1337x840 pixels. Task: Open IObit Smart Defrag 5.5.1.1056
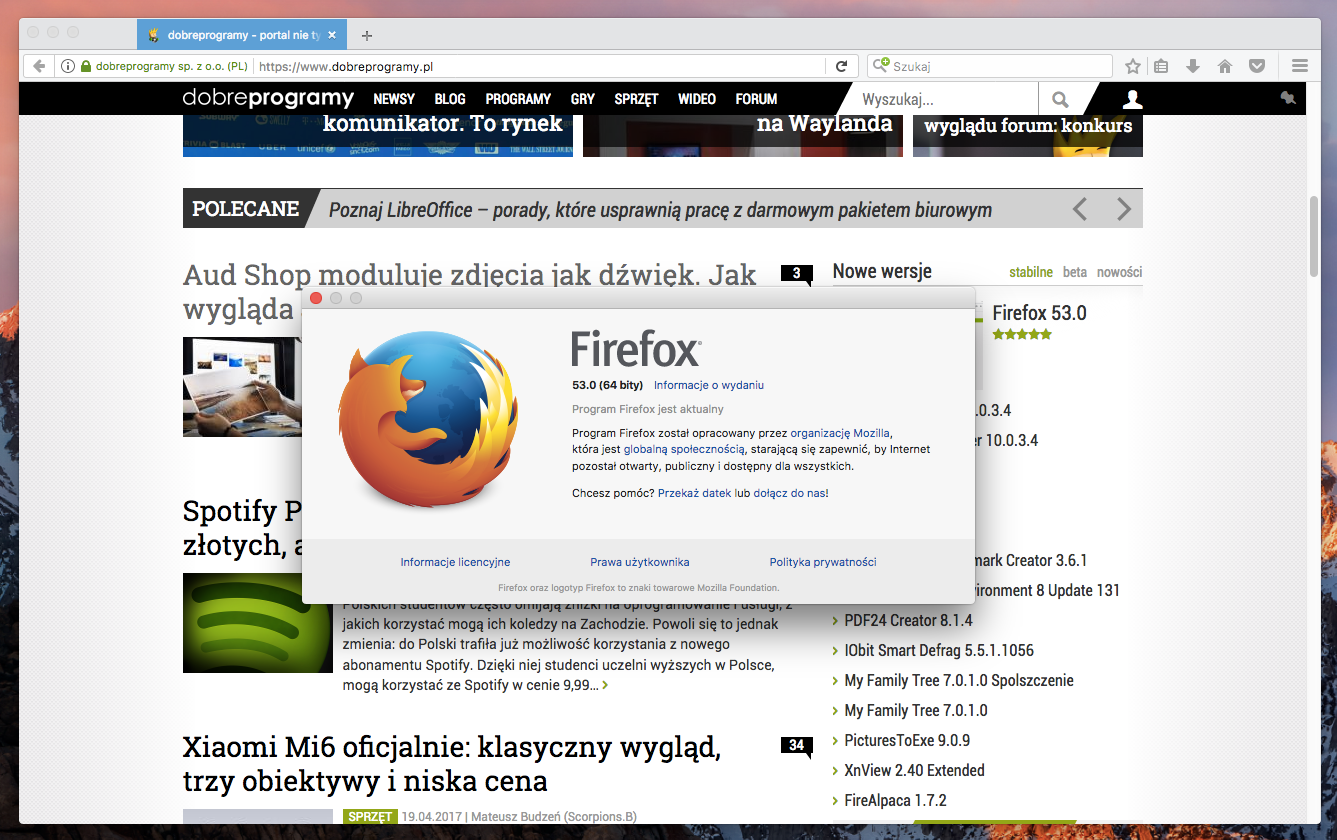(939, 651)
